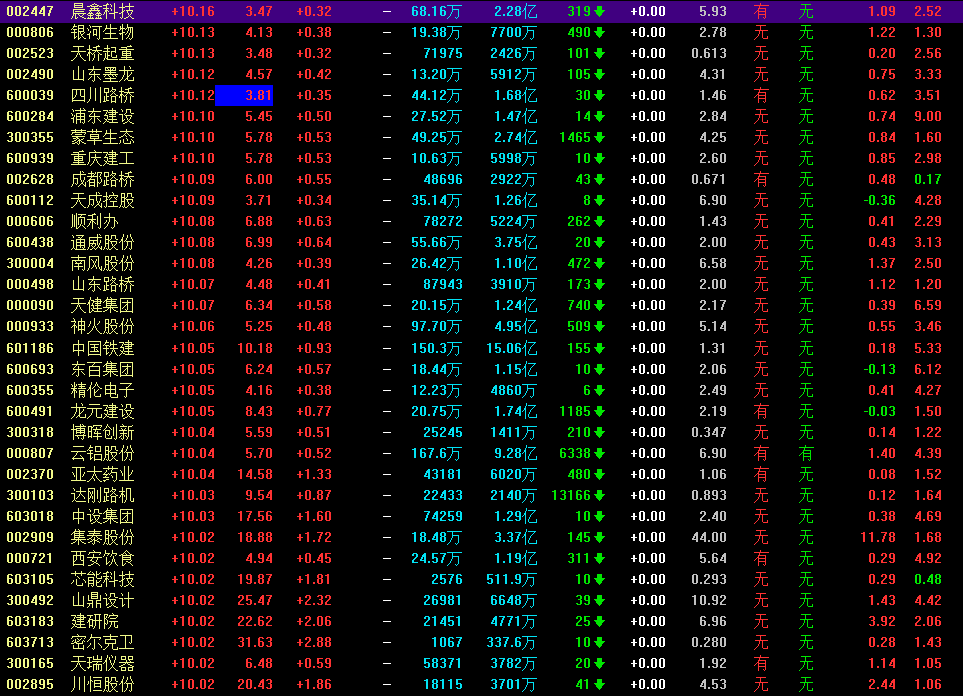Click 重庆建工 stock name
This screenshot has width=963, height=696.
(x=102, y=158)
